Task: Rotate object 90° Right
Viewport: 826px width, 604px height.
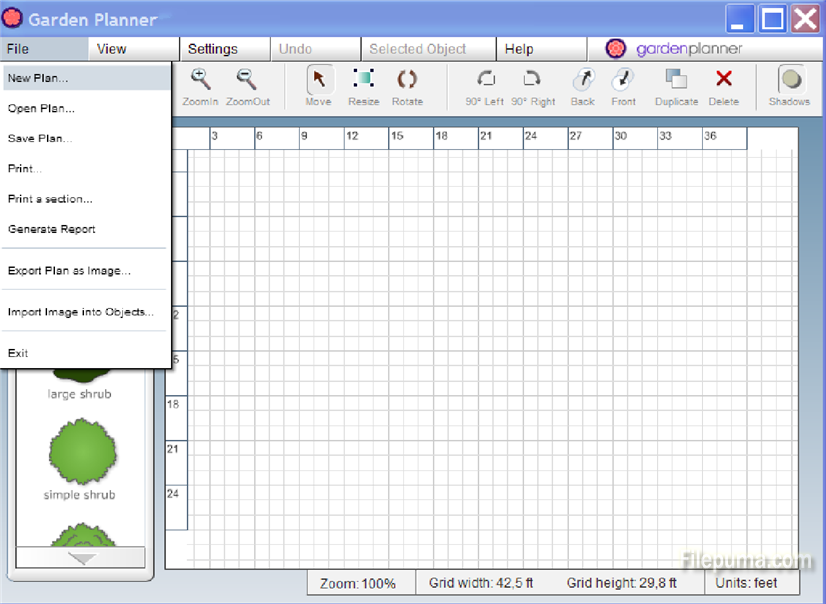Action: [x=533, y=81]
